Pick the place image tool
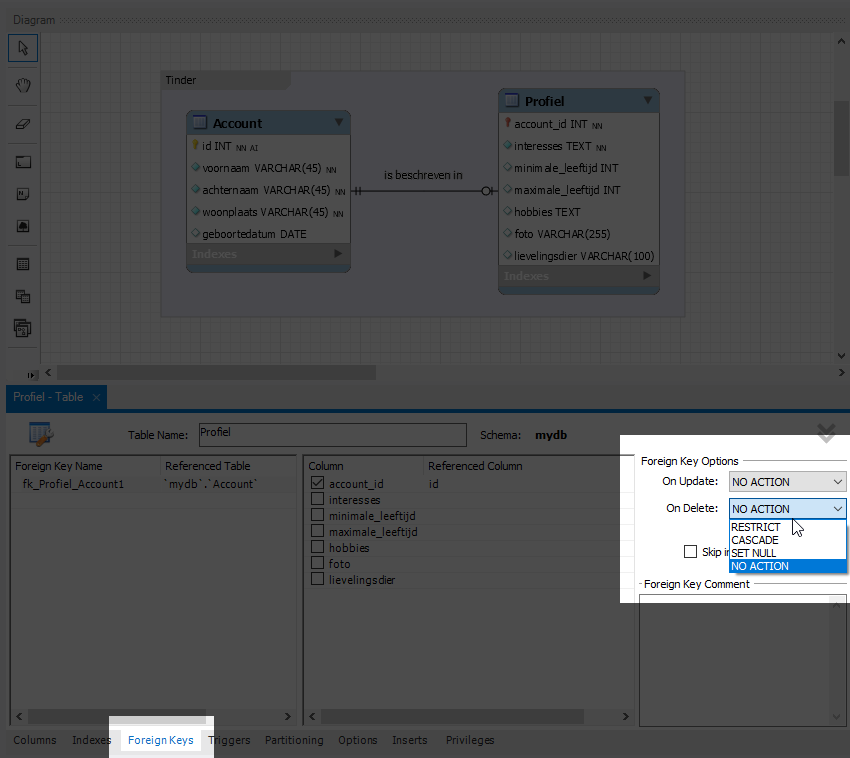Image resolution: width=850 pixels, height=758 pixels. [22, 226]
